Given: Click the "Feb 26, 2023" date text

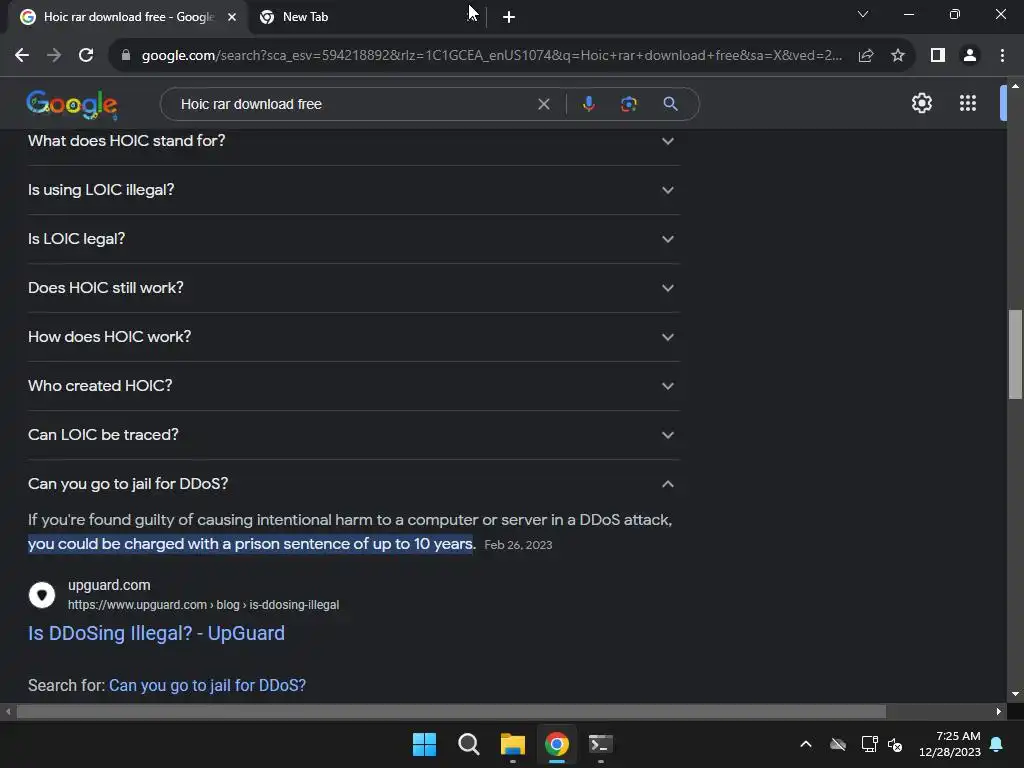Looking at the screenshot, I should pos(518,545).
